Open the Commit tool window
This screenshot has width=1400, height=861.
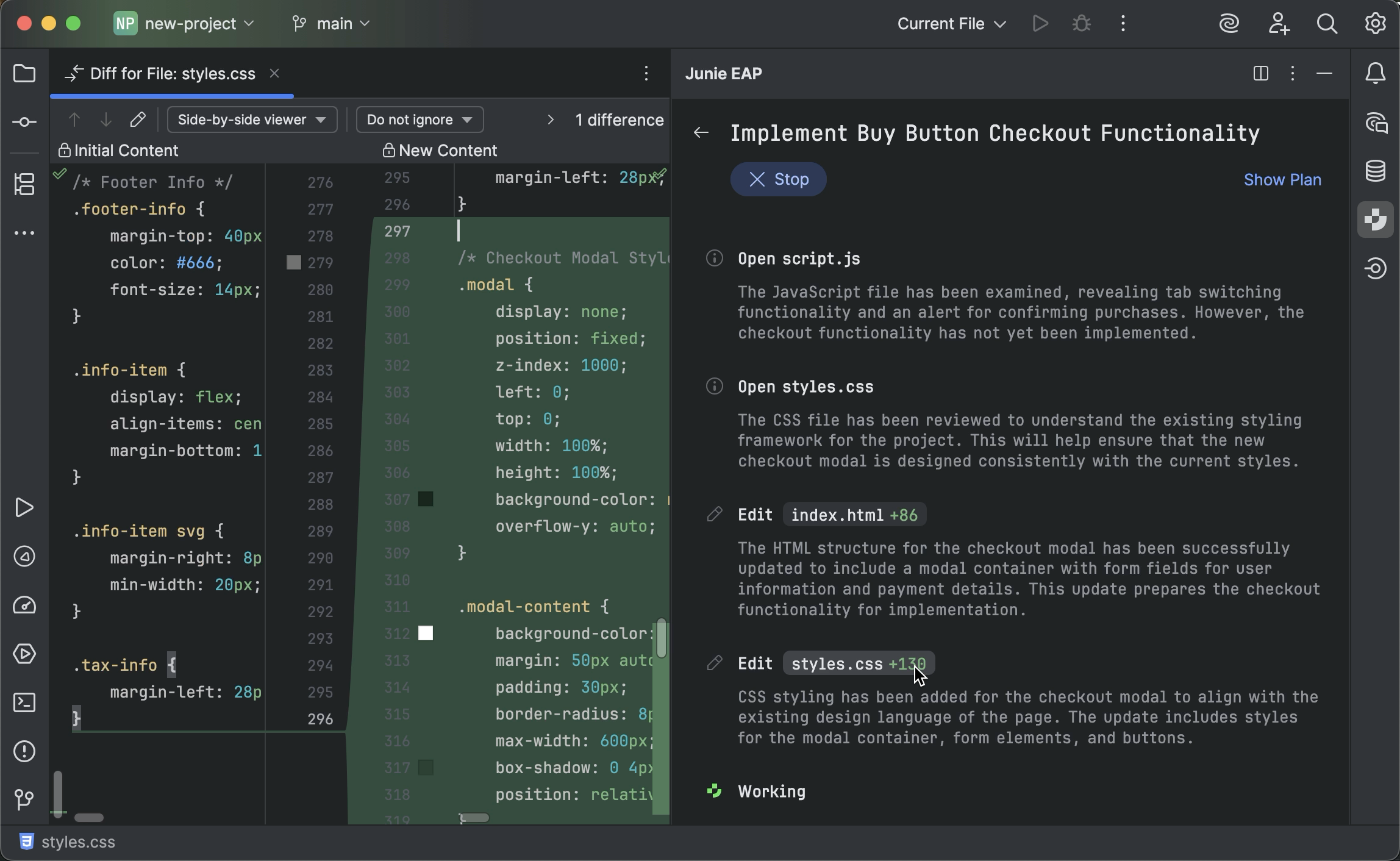(x=24, y=122)
